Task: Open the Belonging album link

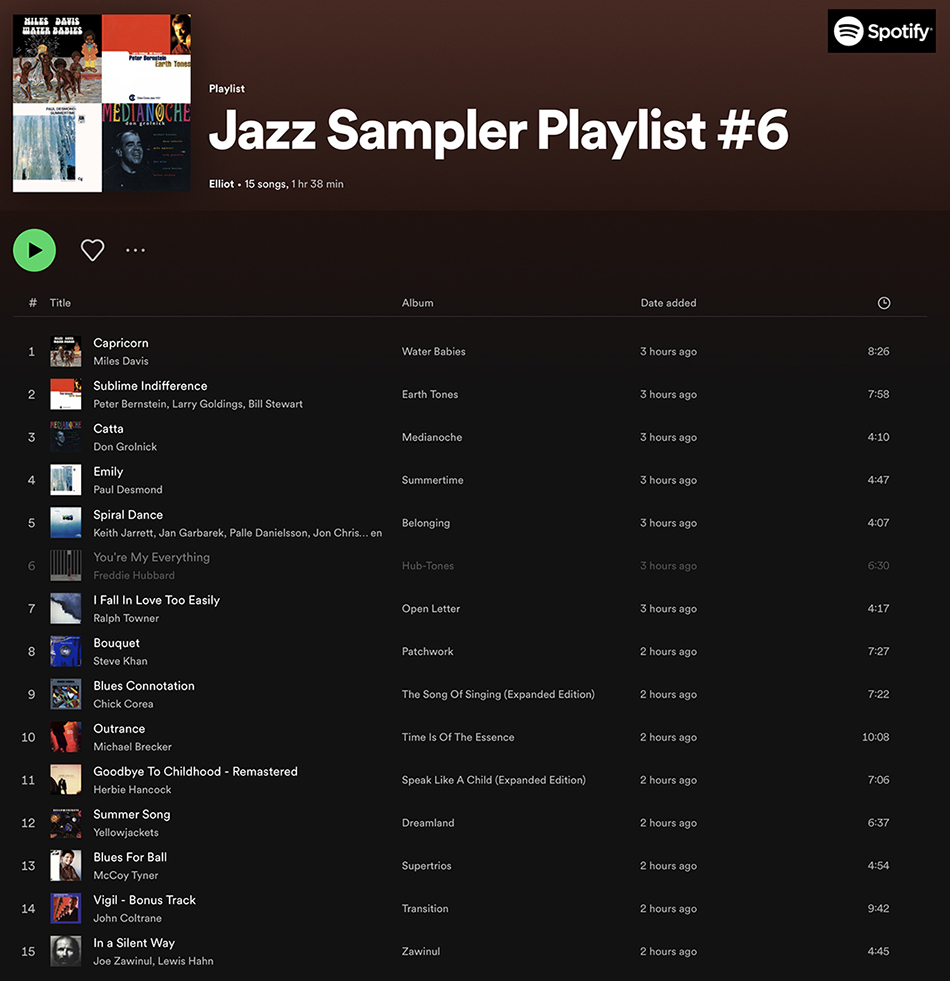Action: (426, 523)
